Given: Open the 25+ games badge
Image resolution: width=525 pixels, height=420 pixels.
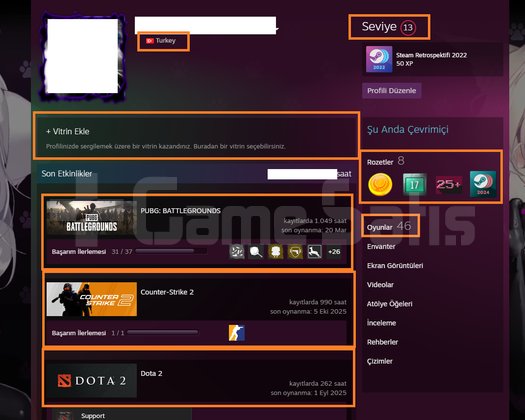Looking at the screenshot, I should coord(449,185).
